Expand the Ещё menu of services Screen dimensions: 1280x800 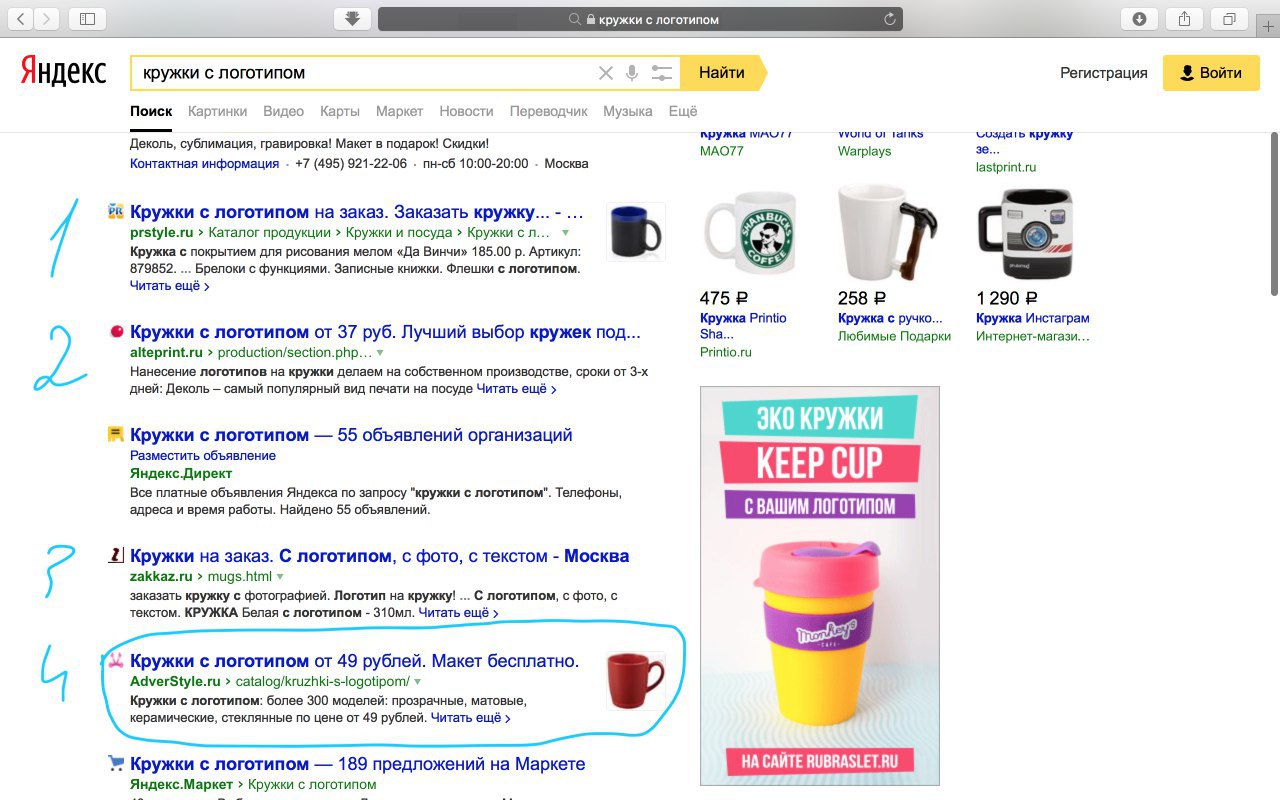click(x=683, y=111)
